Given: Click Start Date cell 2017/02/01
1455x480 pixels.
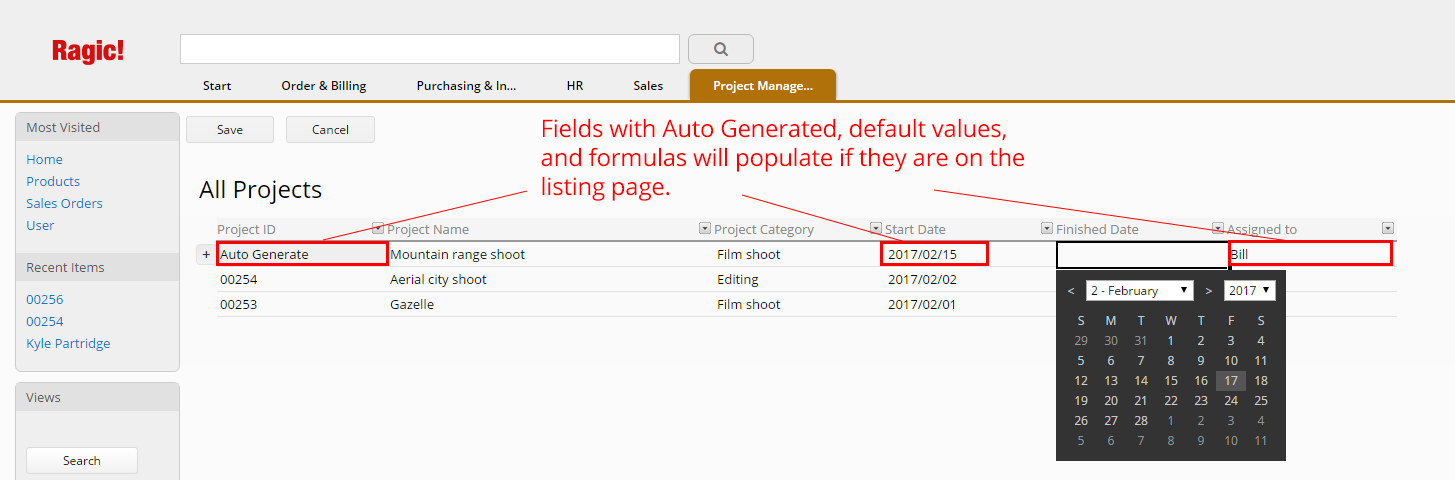Looking at the screenshot, I should point(922,304).
